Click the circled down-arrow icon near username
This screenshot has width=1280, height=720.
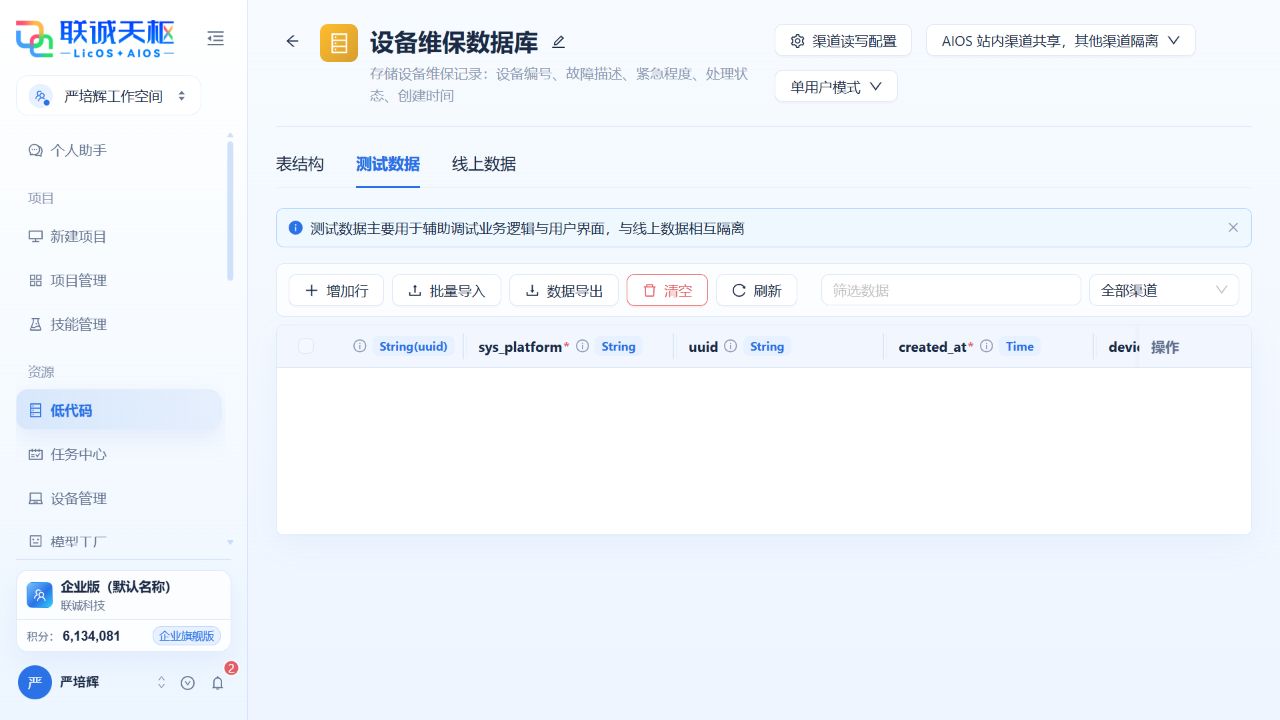coord(188,683)
